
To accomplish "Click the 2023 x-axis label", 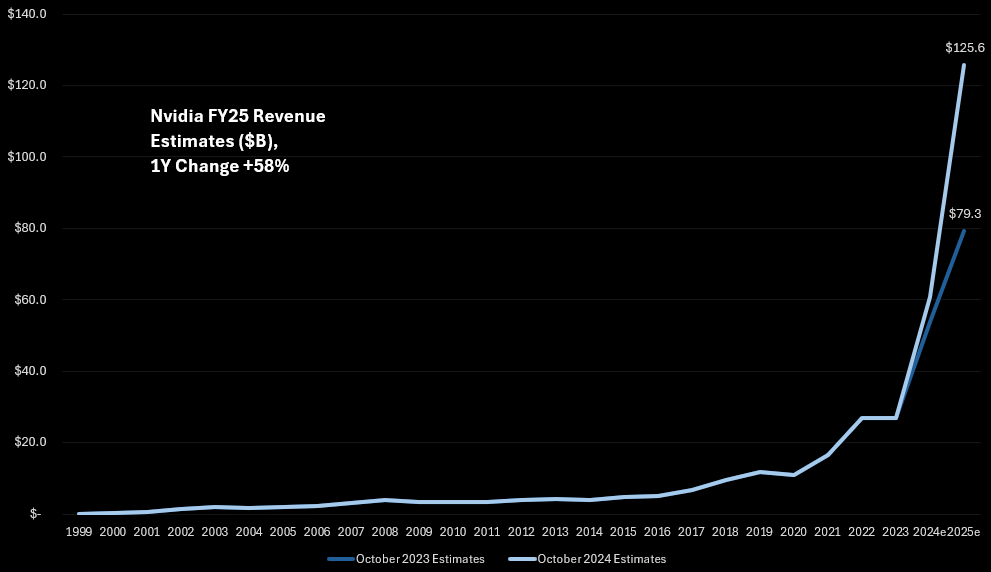I will 896,532.
